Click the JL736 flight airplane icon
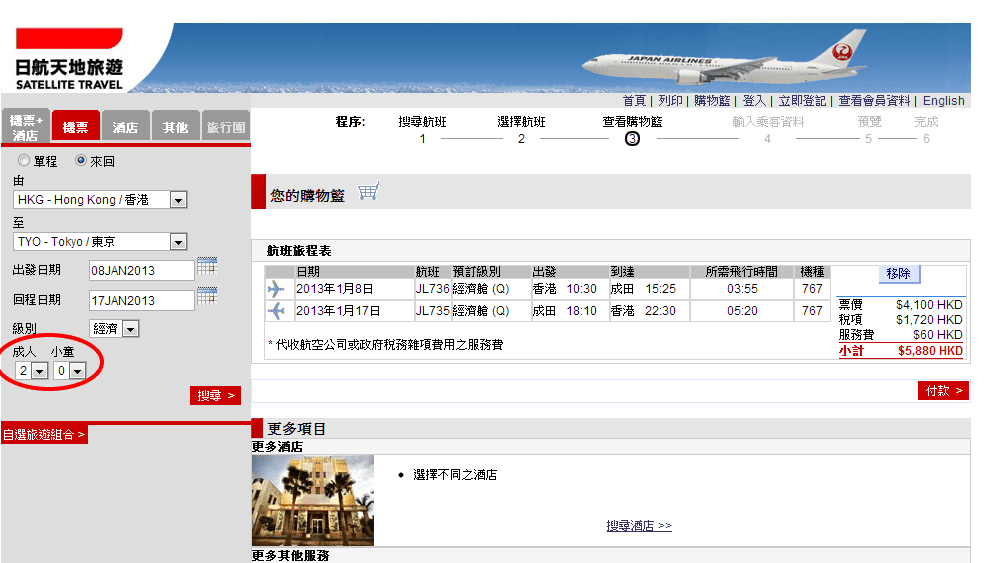This screenshot has width=992, height=563. click(276, 289)
